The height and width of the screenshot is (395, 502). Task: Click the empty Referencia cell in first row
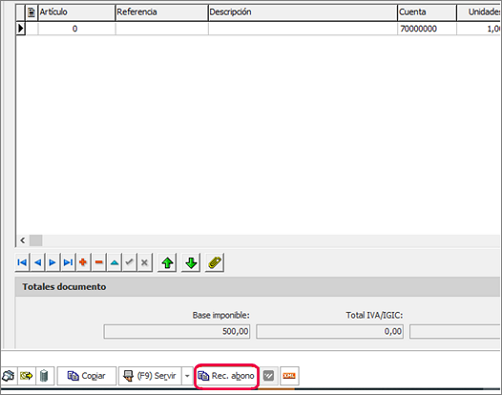[162, 29]
